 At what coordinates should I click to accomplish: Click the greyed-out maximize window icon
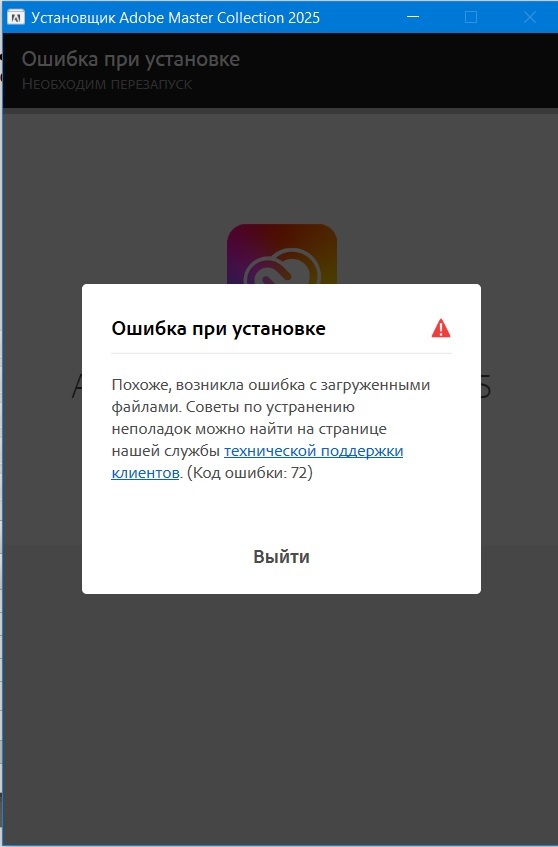click(x=471, y=17)
